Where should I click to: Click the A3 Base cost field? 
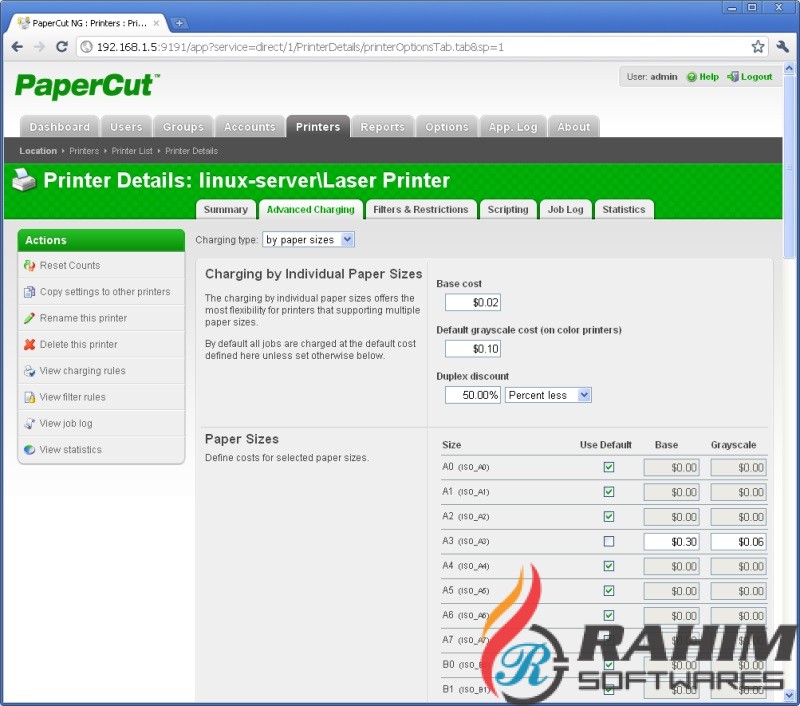click(x=671, y=542)
